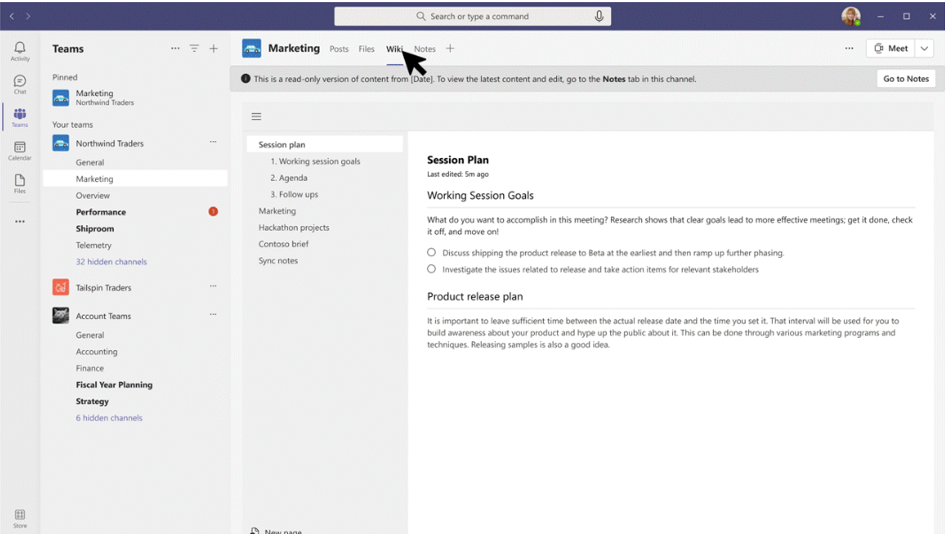Open the Telemetry channel

pos(93,245)
